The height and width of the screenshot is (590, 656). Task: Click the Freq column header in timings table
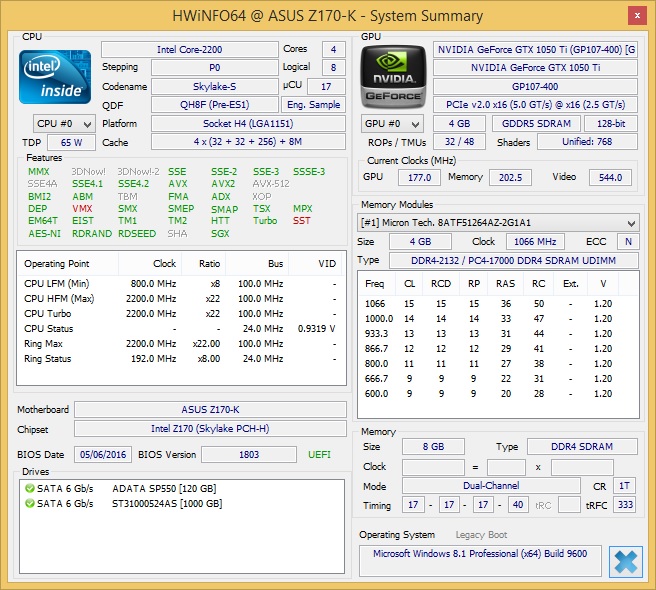377,284
